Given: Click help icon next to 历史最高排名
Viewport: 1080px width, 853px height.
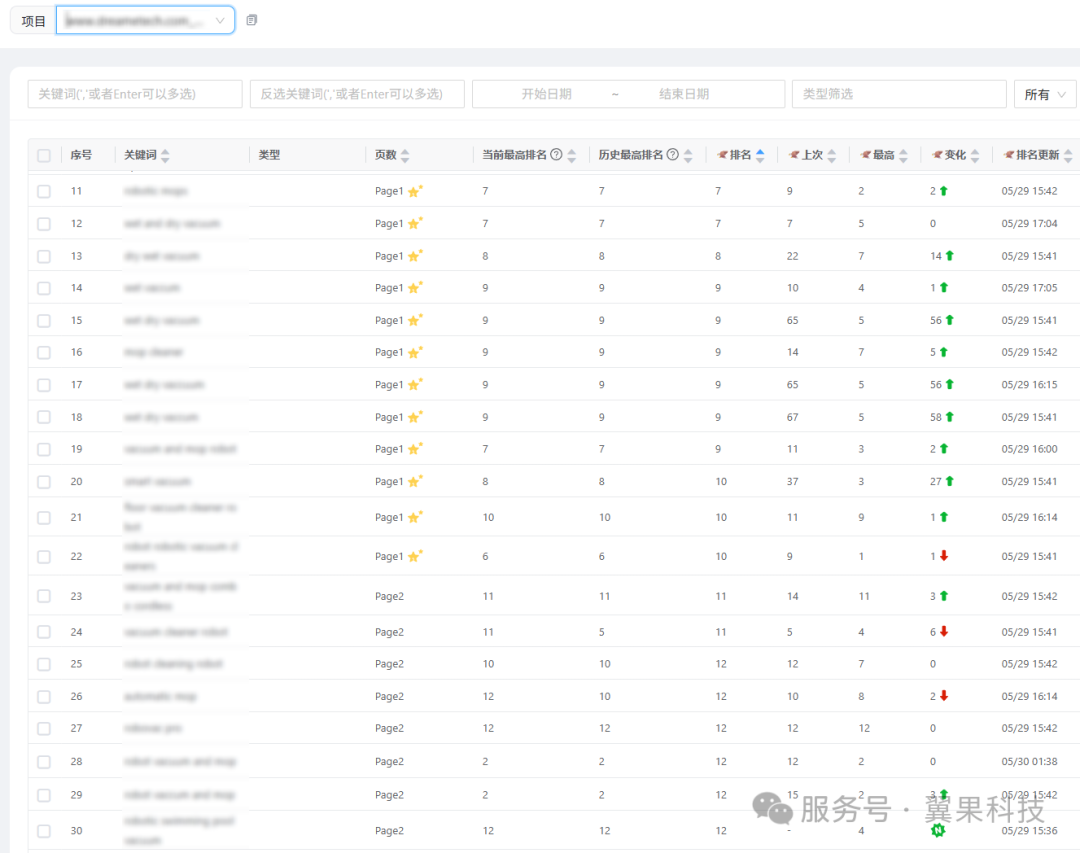Looking at the screenshot, I should click(x=673, y=155).
